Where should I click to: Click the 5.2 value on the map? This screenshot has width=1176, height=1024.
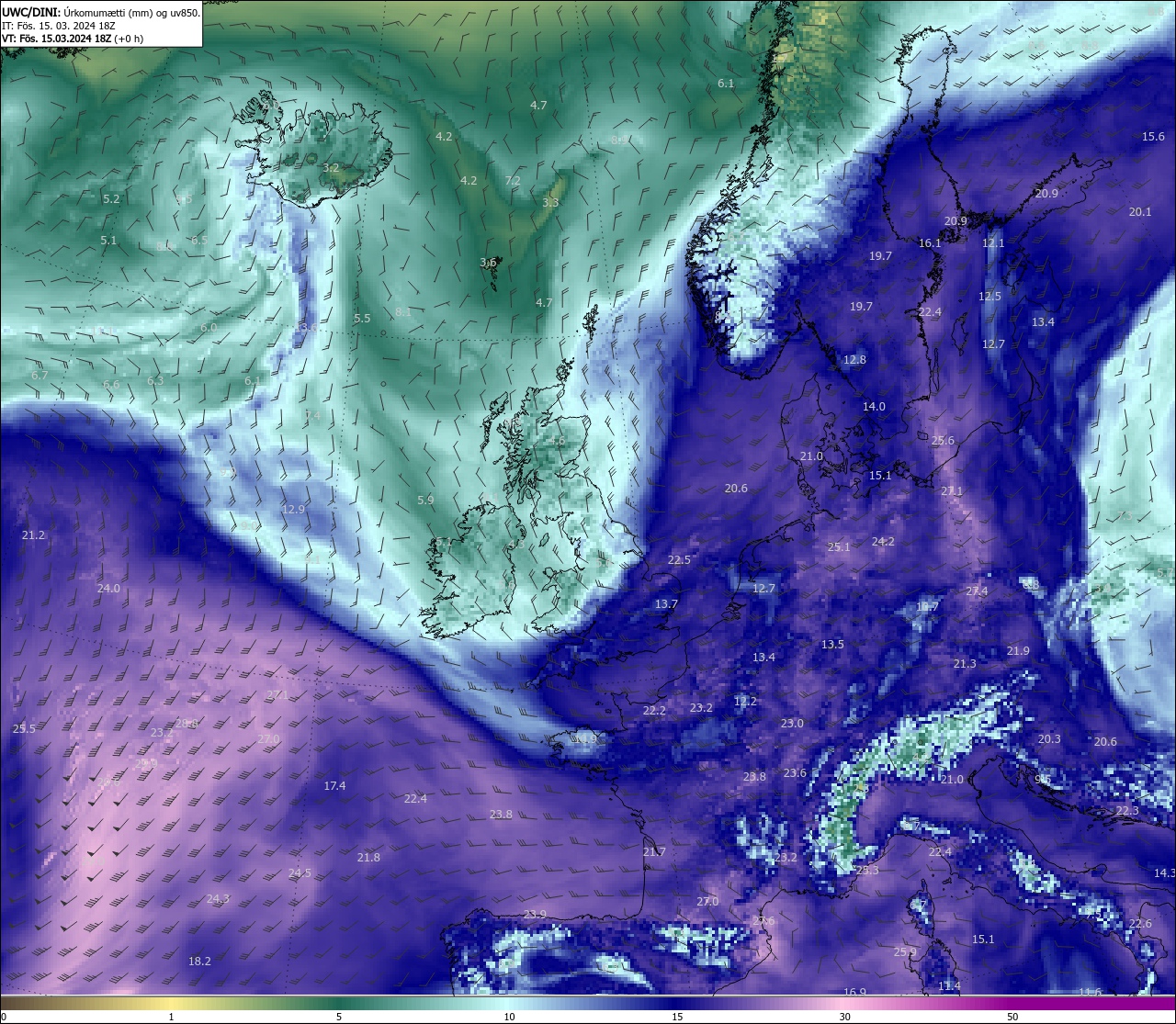111,199
